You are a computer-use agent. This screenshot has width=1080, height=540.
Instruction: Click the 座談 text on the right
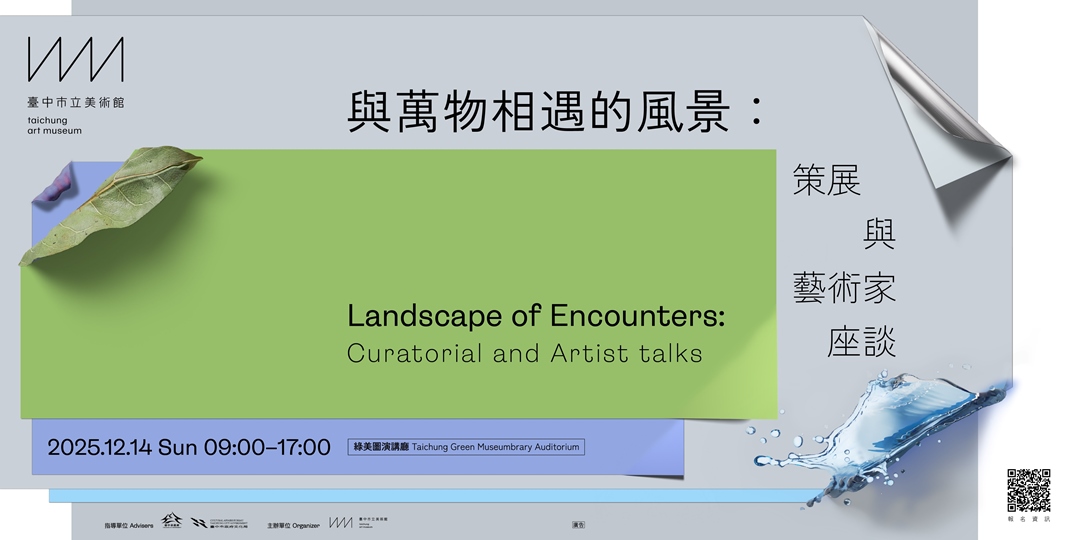[x=861, y=342]
